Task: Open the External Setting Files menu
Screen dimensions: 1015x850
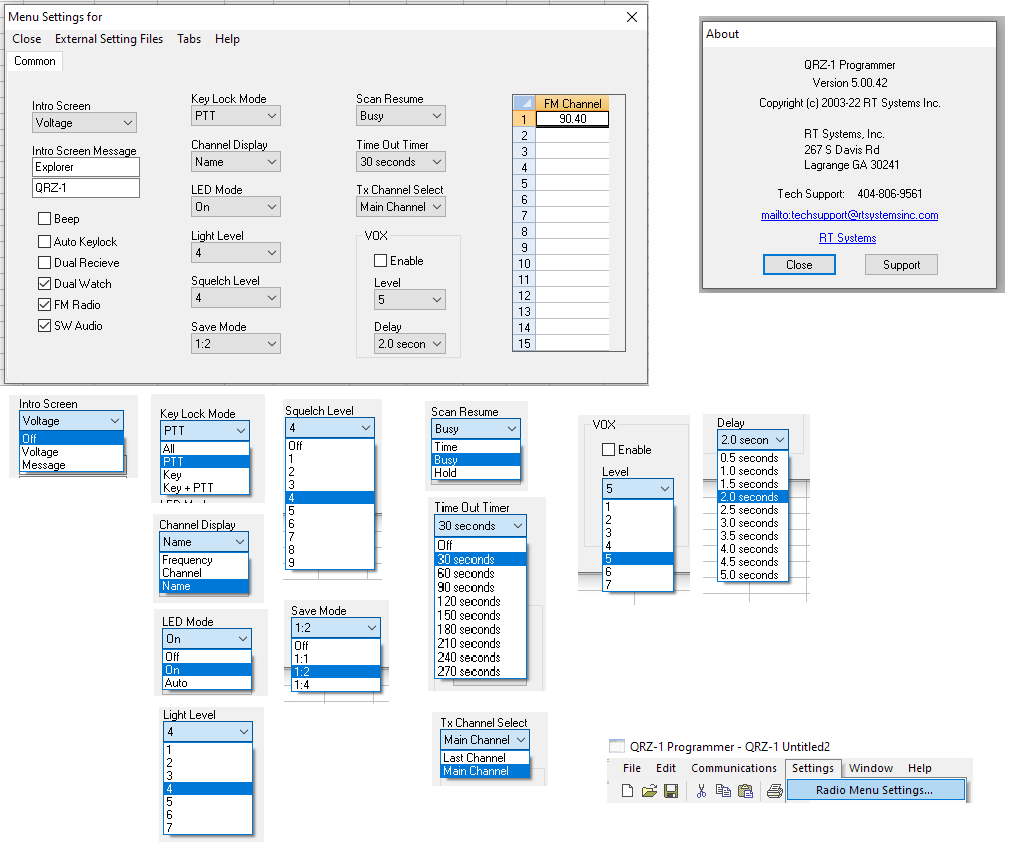Action: pyautogui.click(x=109, y=39)
